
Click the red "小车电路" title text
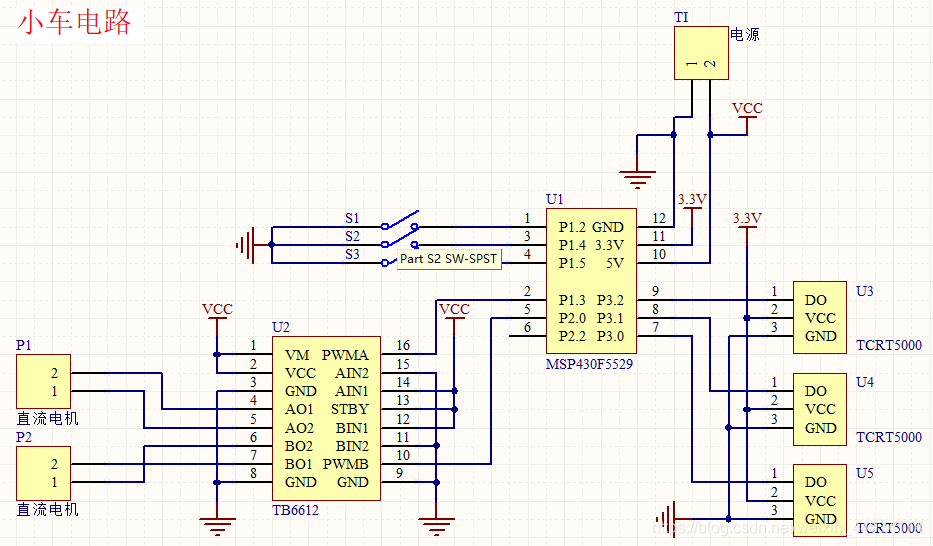tap(74, 23)
